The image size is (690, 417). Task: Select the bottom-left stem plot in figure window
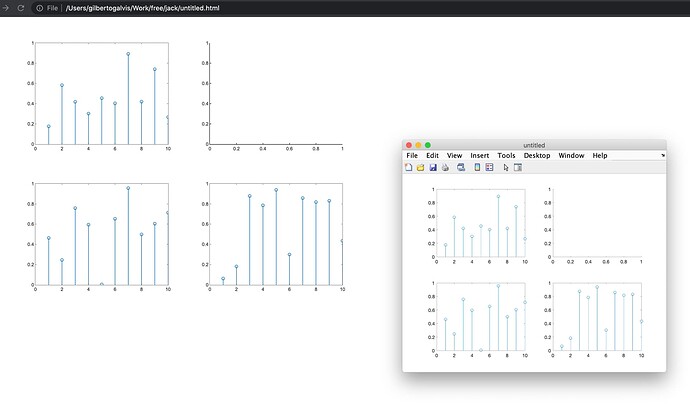point(481,317)
